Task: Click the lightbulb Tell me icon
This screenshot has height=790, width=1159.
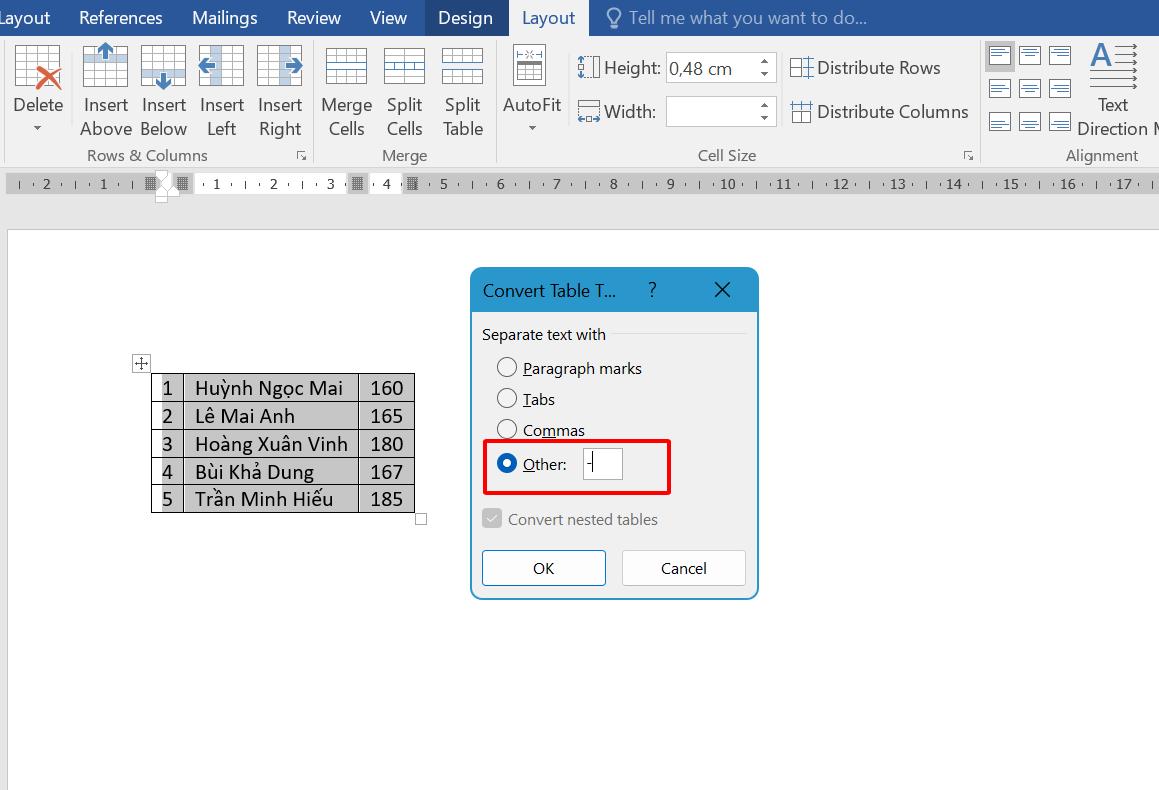Action: click(613, 18)
